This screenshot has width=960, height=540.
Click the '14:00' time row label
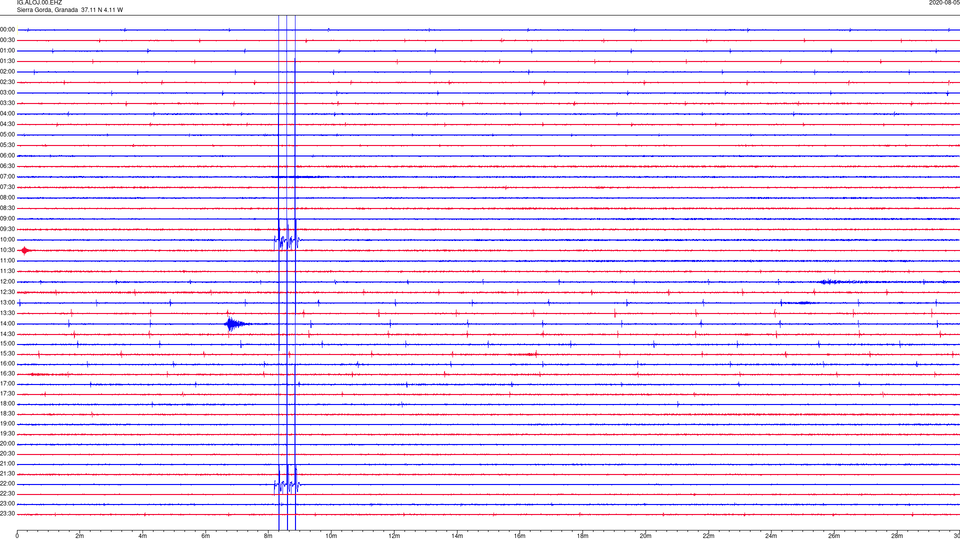(x=8, y=324)
